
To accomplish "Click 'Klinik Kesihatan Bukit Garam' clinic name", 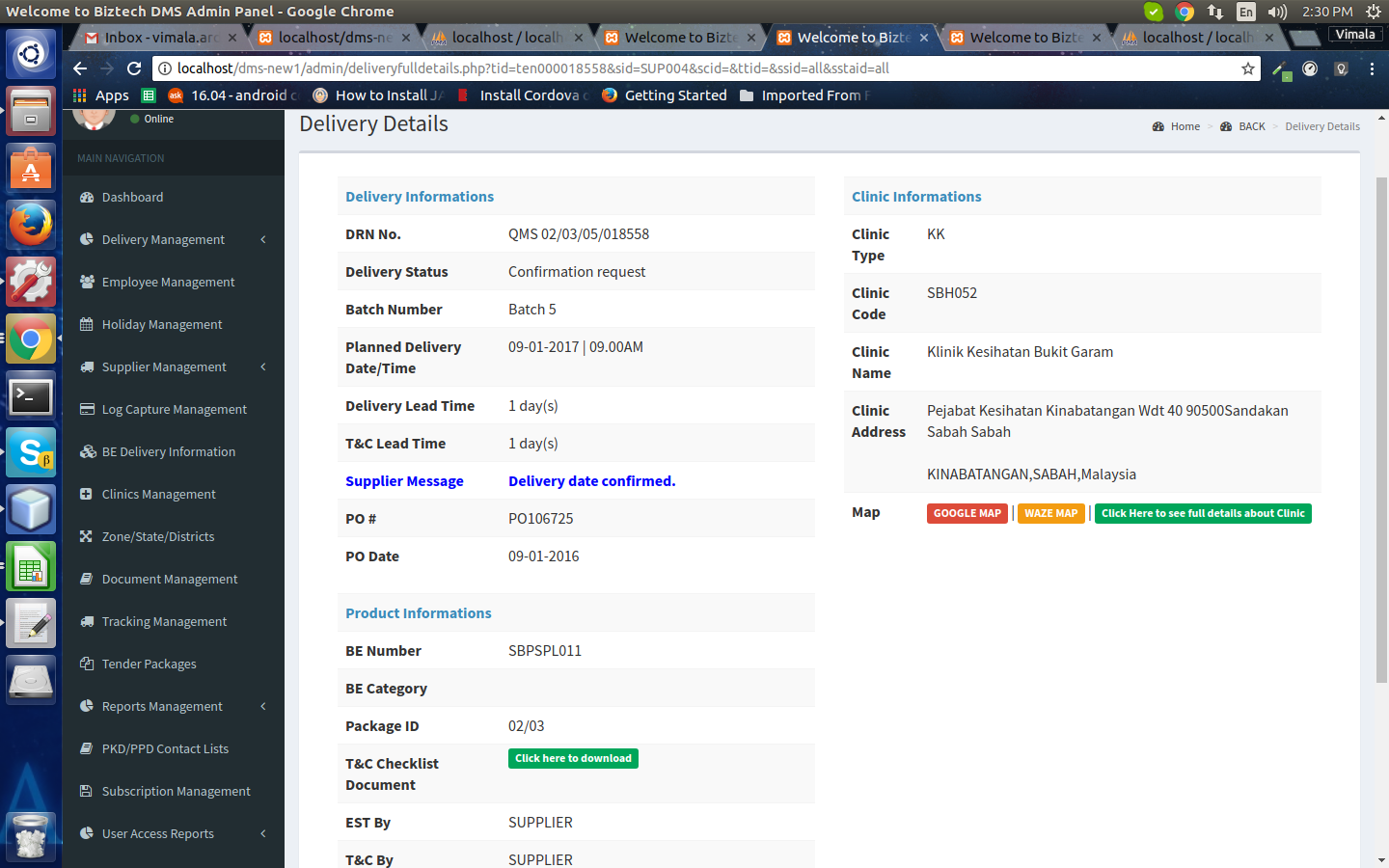I will [1021, 352].
